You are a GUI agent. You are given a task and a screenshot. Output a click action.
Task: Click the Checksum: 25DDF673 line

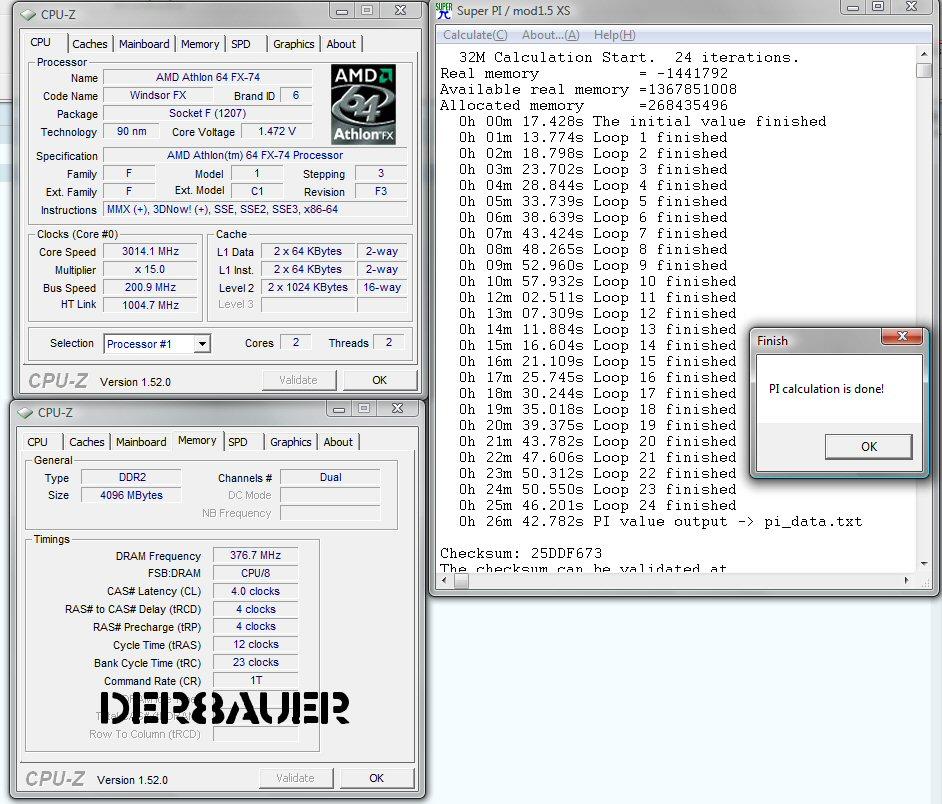521,553
